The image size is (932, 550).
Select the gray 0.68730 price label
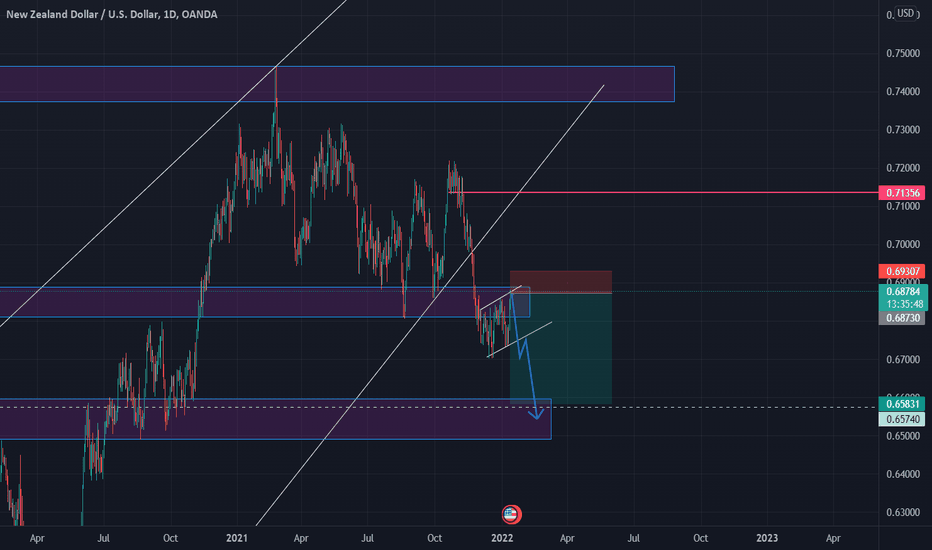(x=902, y=318)
